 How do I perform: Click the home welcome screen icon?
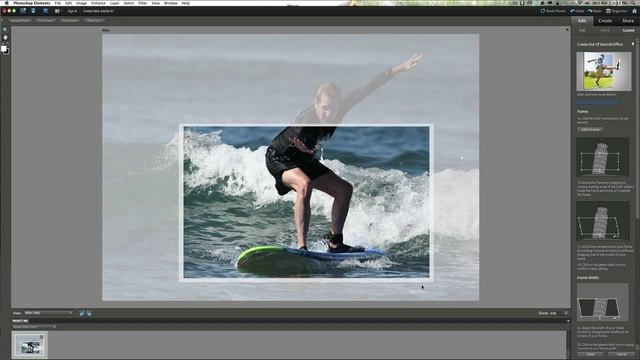click(x=634, y=11)
